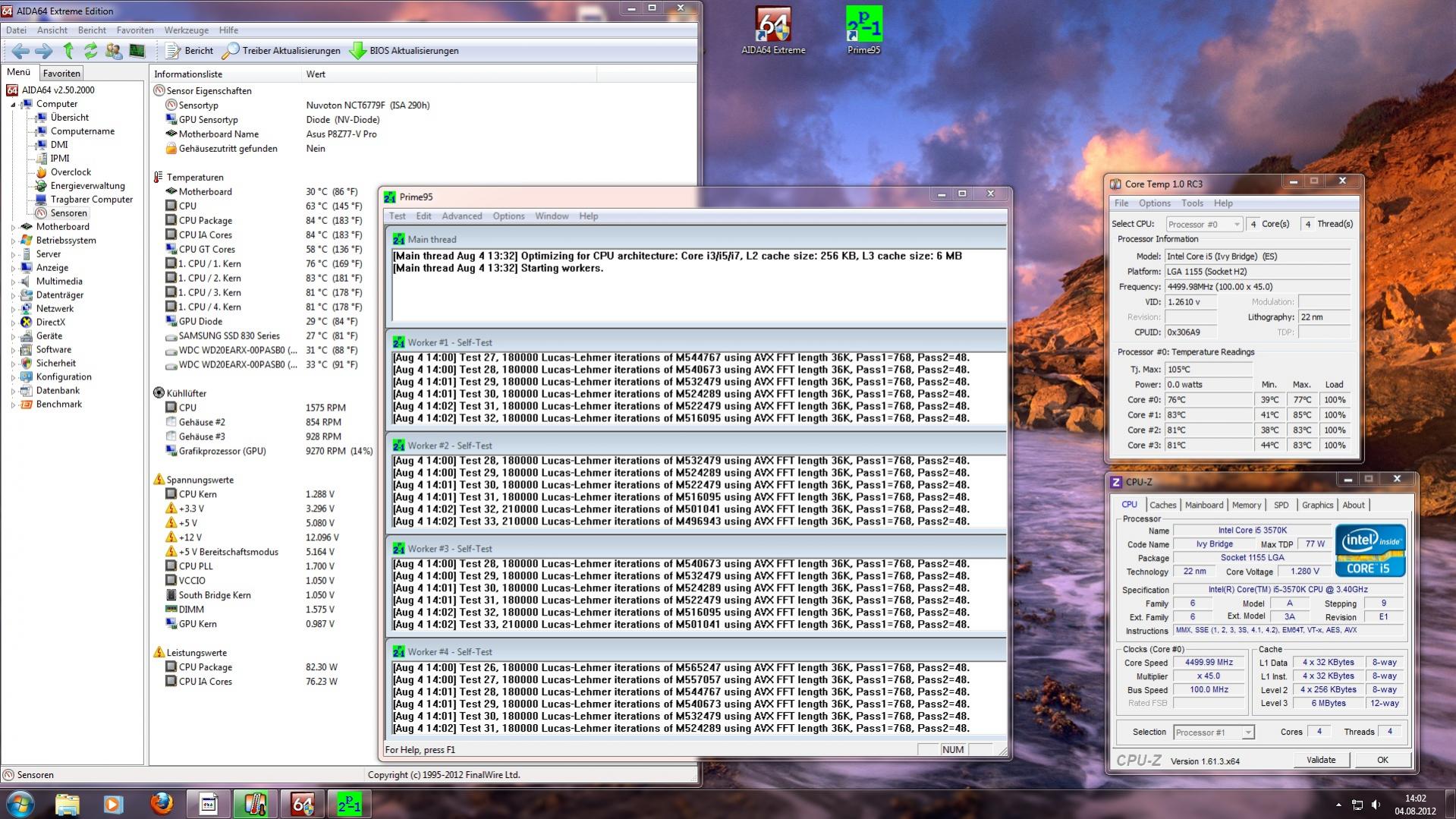Click the green up-arrow in AIDA64's toolbar

68,51
